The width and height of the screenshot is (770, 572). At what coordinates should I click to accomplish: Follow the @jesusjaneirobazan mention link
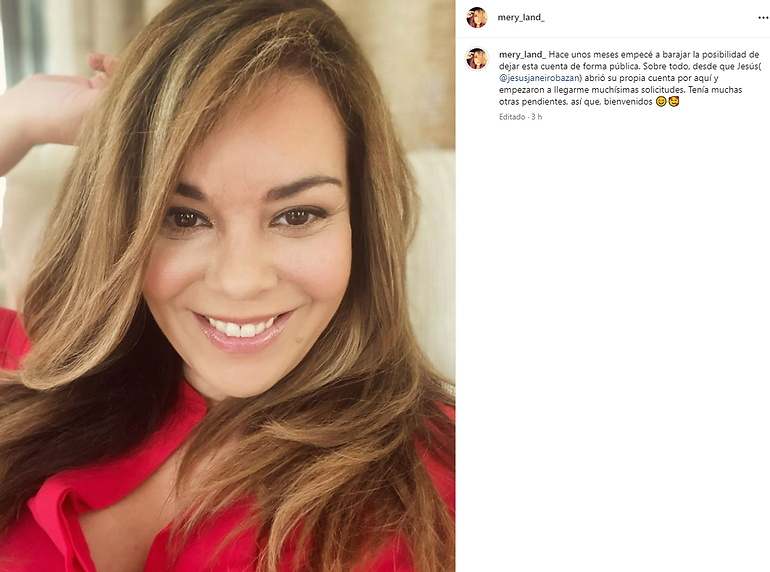point(540,78)
